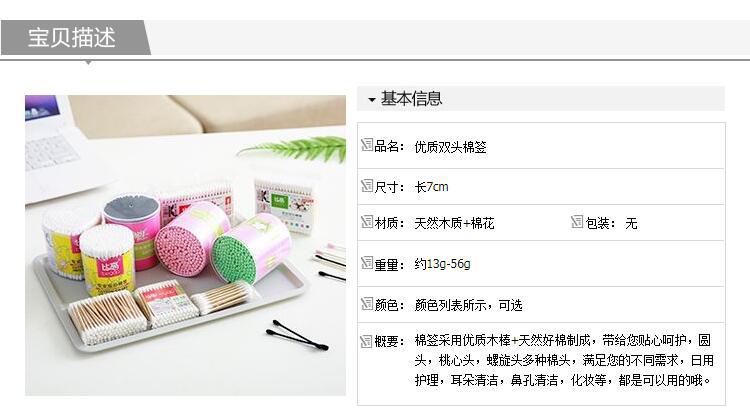Click the 概要 description paragraph
The height and width of the screenshot is (416, 750).
[x=564, y=360]
